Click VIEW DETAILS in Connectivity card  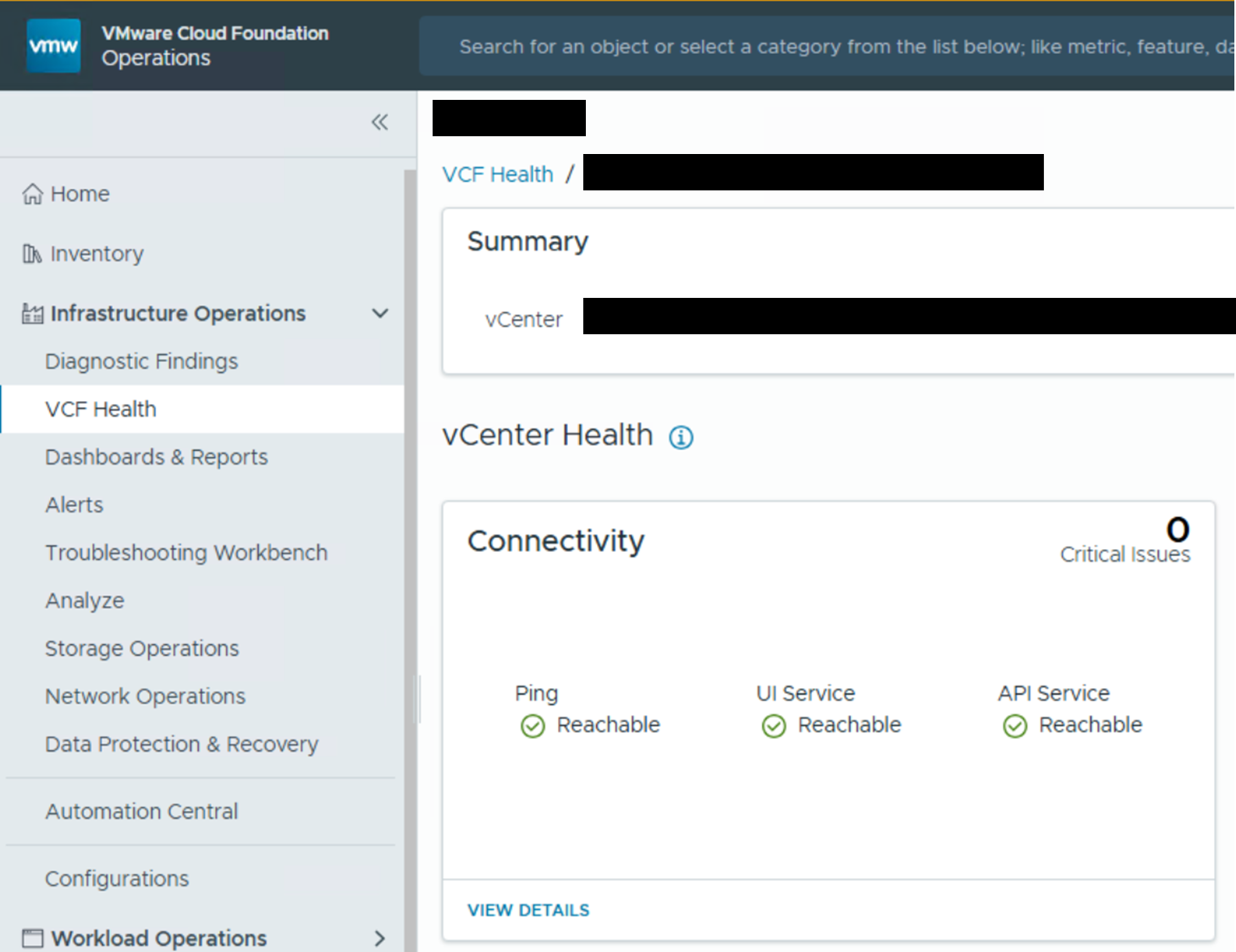(x=528, y=910)
